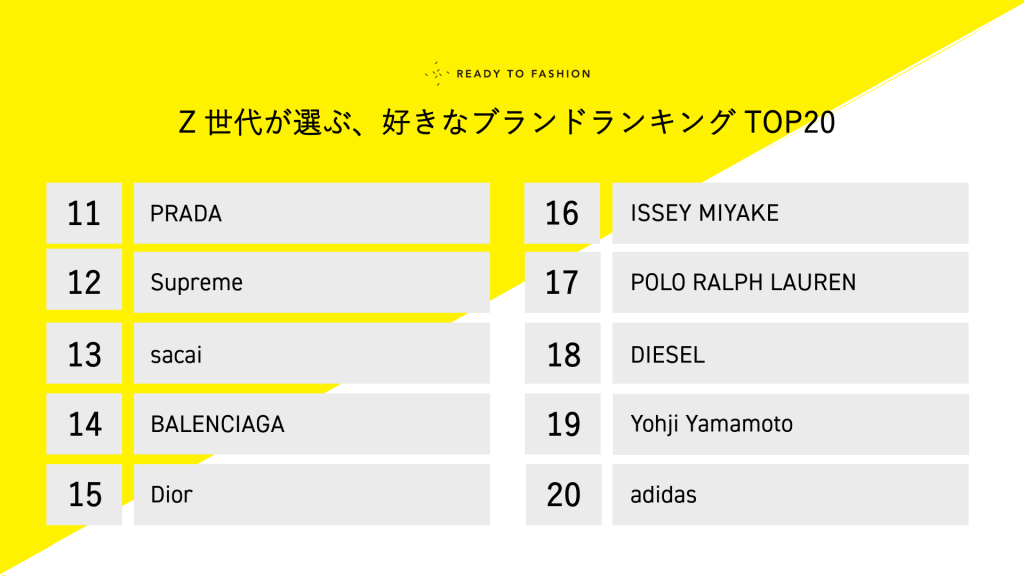This screenshot has width=1024, height=576.
Task: Click the rank number 11 box
Action: click(x=84, y=213)
